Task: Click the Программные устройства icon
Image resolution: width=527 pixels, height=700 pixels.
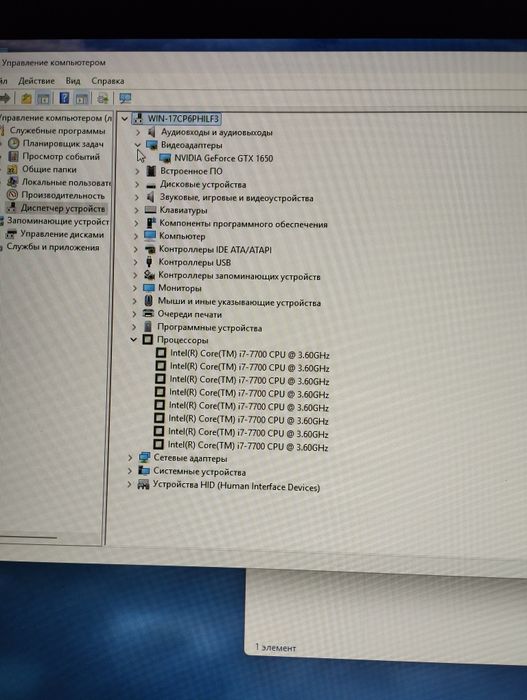Action: 148,327
